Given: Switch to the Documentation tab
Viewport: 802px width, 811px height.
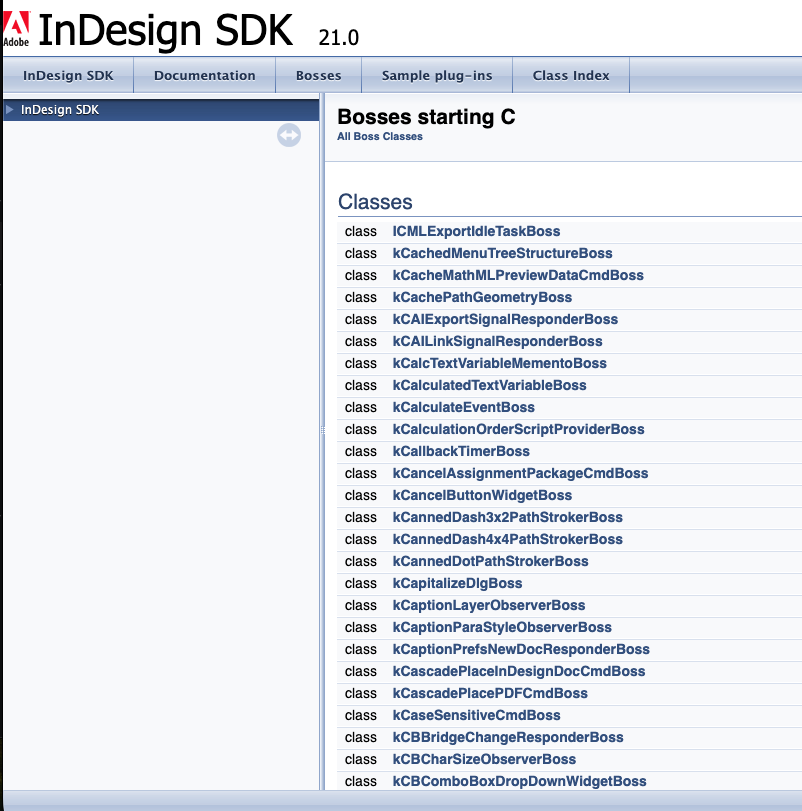Looking at the screenshot, I should pyautogui.click(x=204, y=75).
